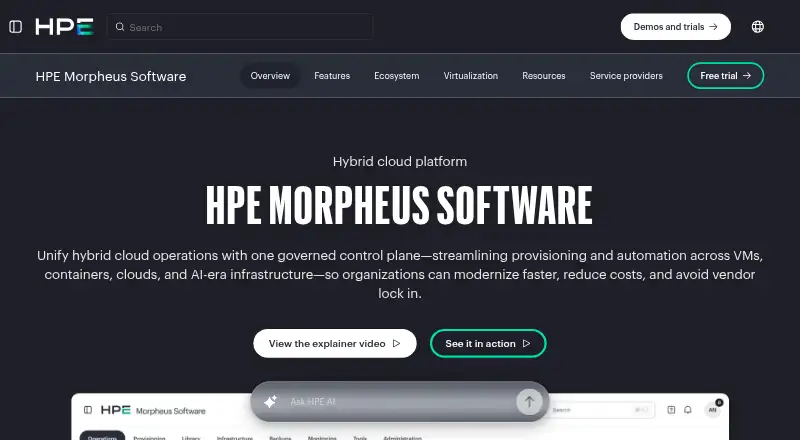Click the HPE MORPHEUS SOFTWARE headline

tap(399, 205)
